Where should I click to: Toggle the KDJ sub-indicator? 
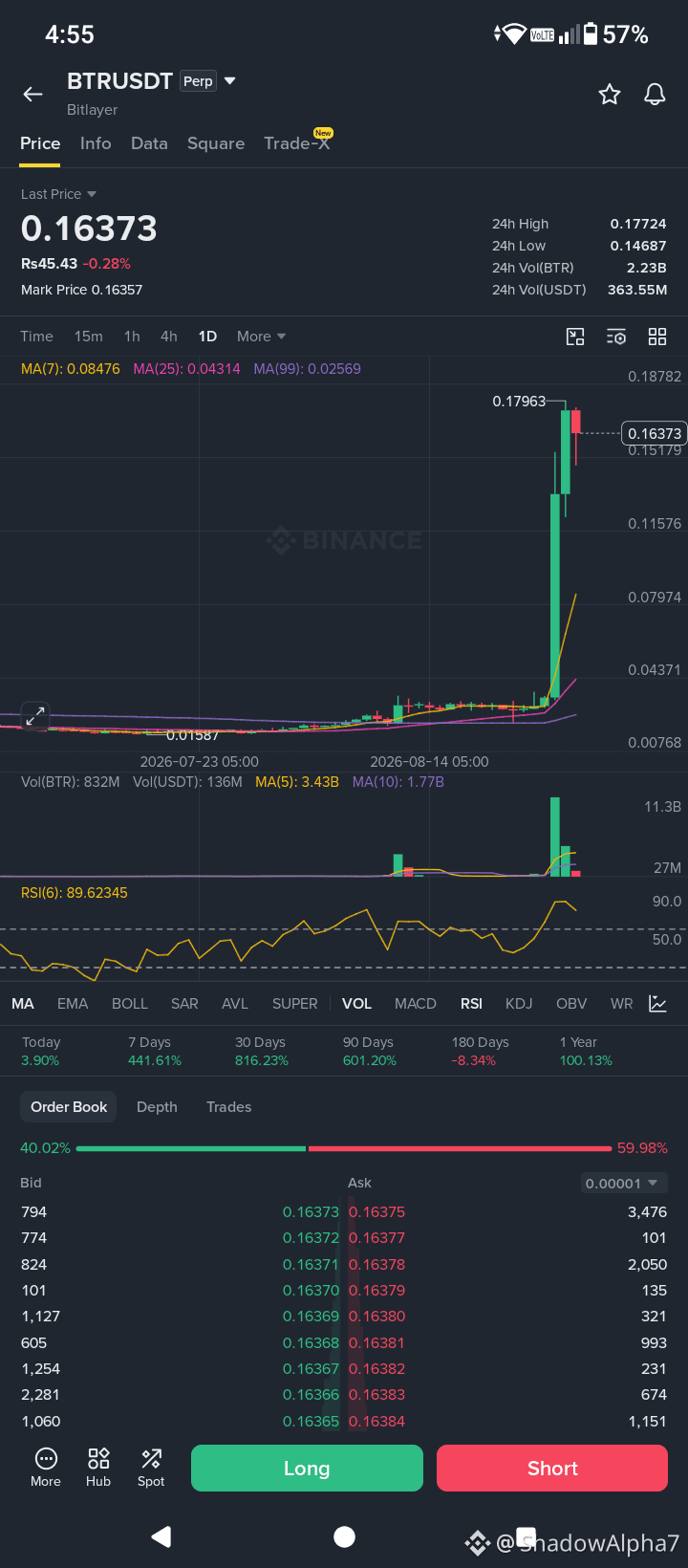[x=519, y=1004]
